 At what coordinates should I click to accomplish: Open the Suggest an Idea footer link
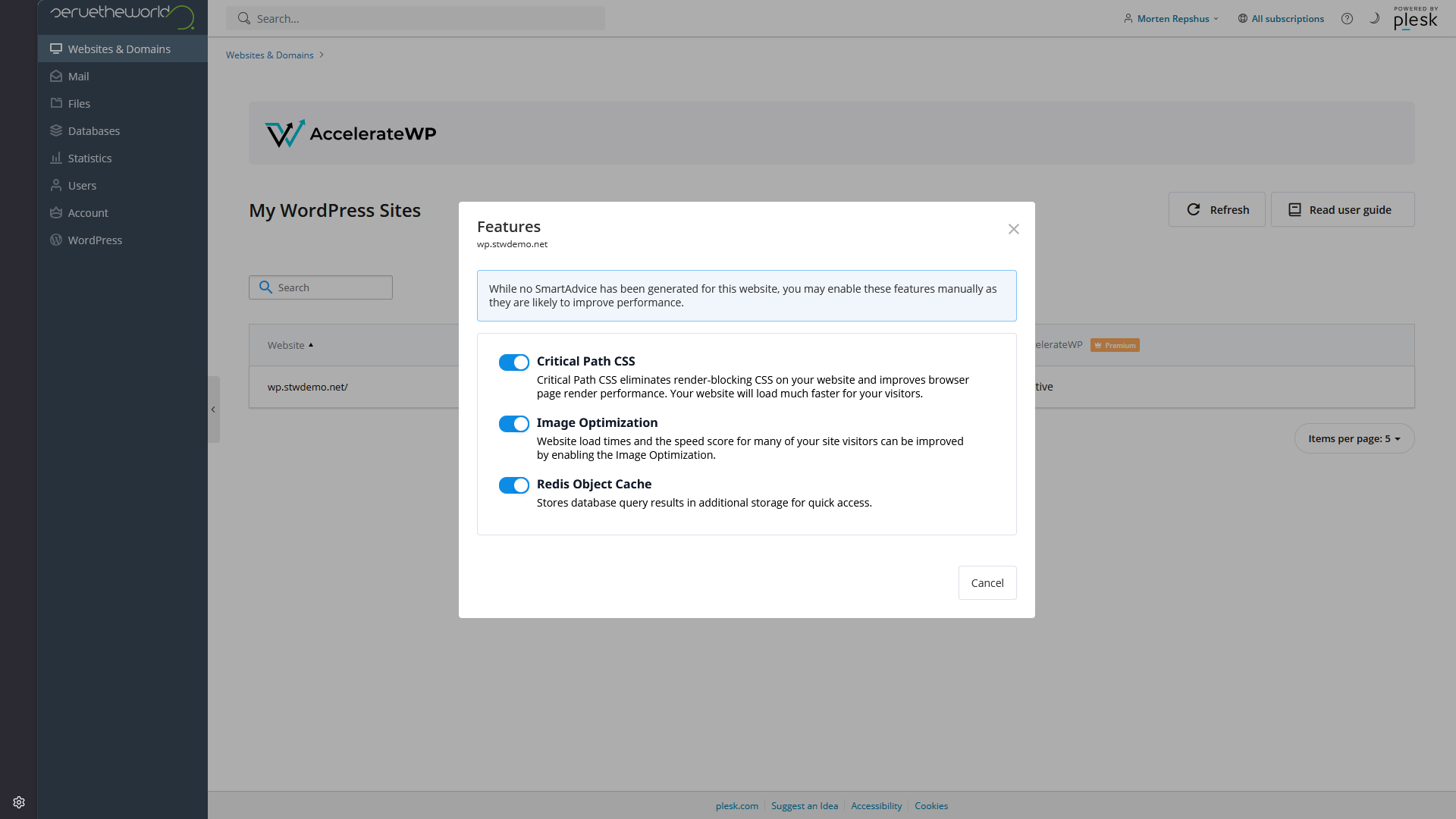[x=804, y=806]
